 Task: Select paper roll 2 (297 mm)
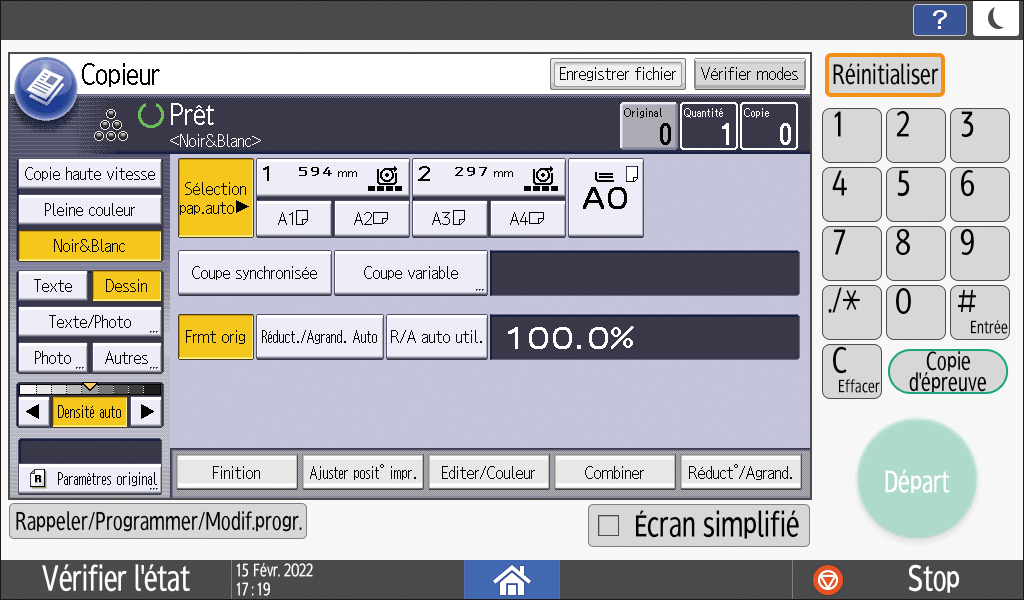[488, 177]
